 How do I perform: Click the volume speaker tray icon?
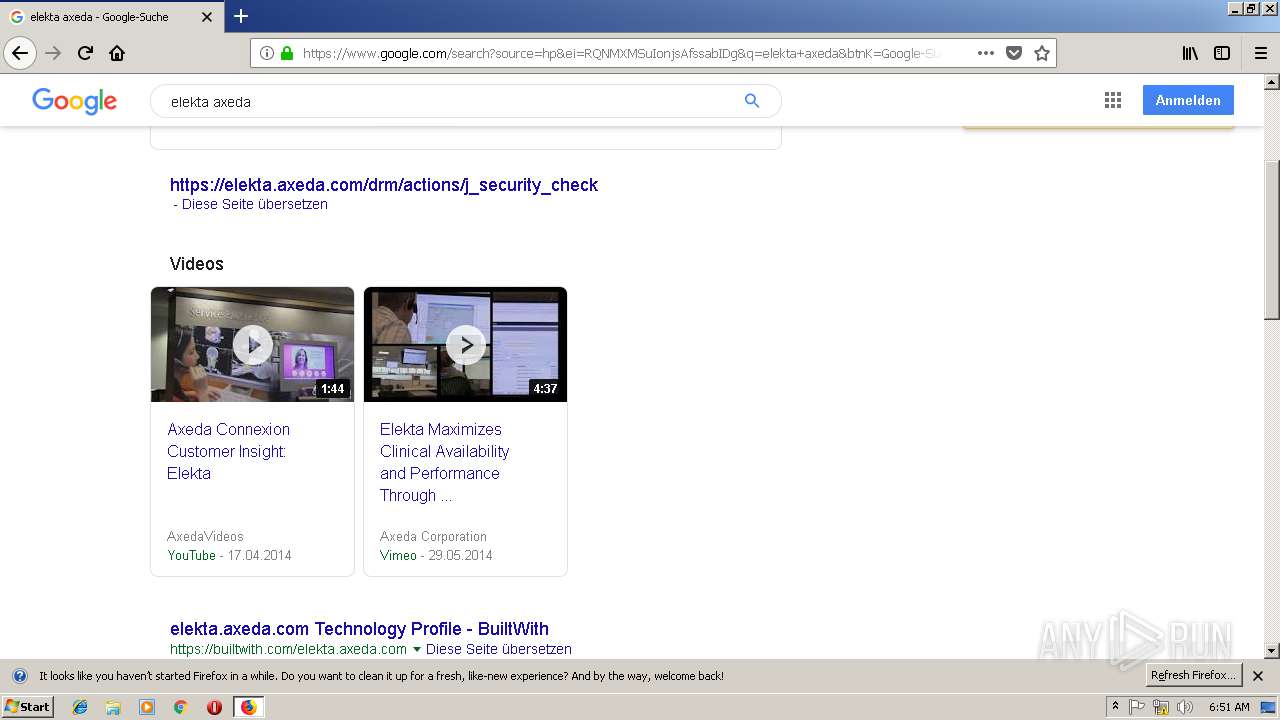coord(1185,707)
